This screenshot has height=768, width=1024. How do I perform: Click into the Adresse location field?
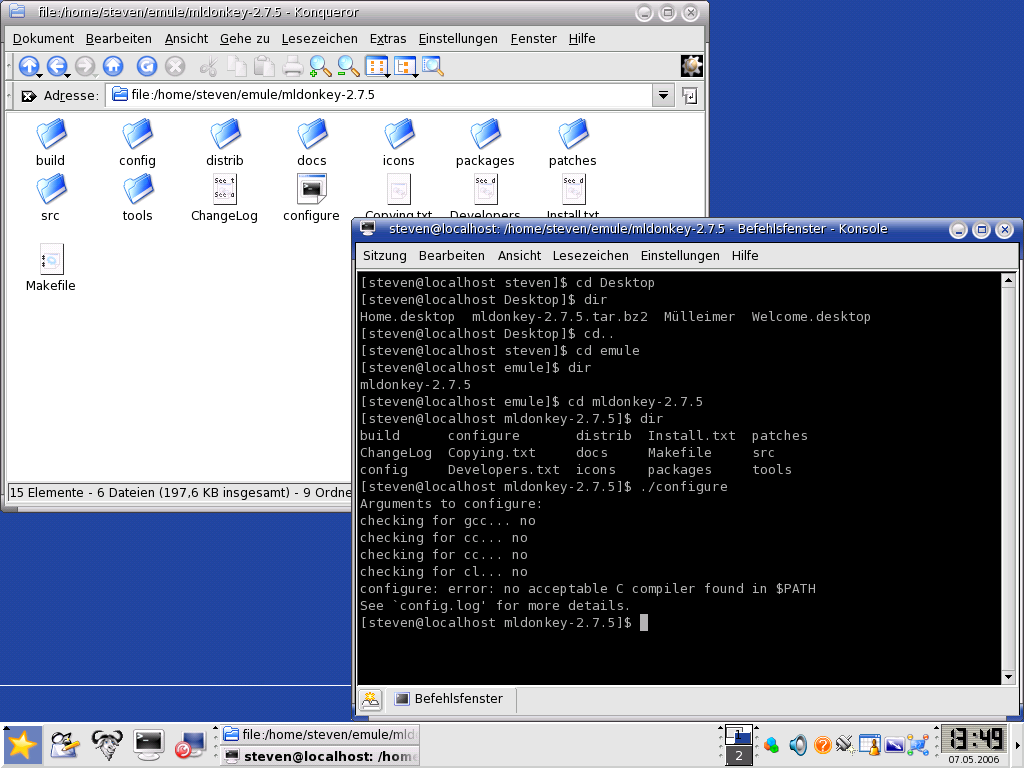[x=381, y=95]
